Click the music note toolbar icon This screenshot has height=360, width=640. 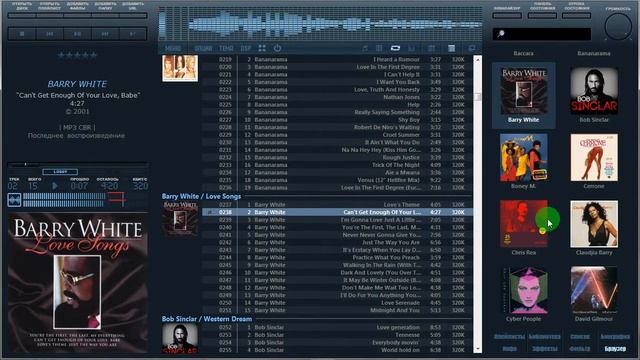tap(365, 48)
